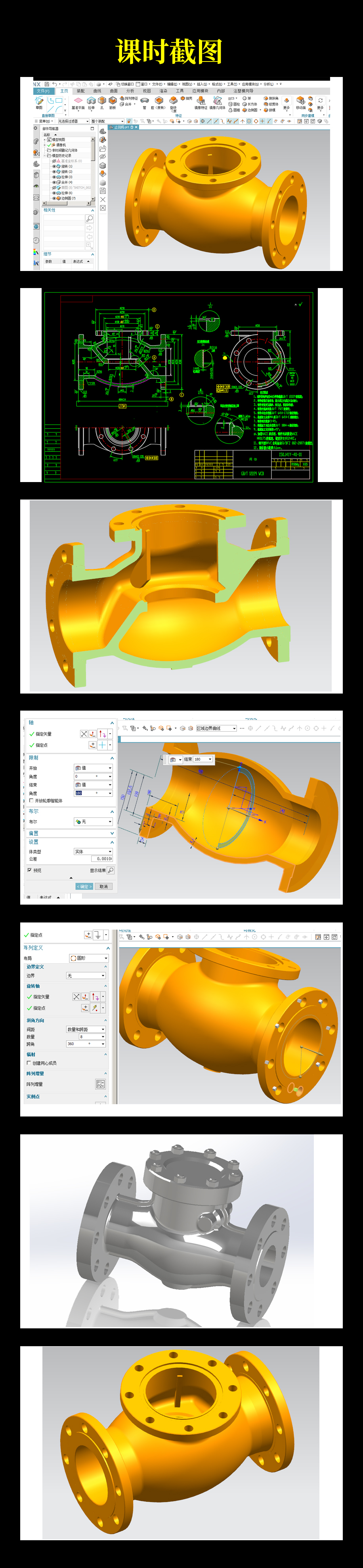Click reverse direction icon in 轴 section
The width and height of the screenshot is (363, 1568).
84,734
